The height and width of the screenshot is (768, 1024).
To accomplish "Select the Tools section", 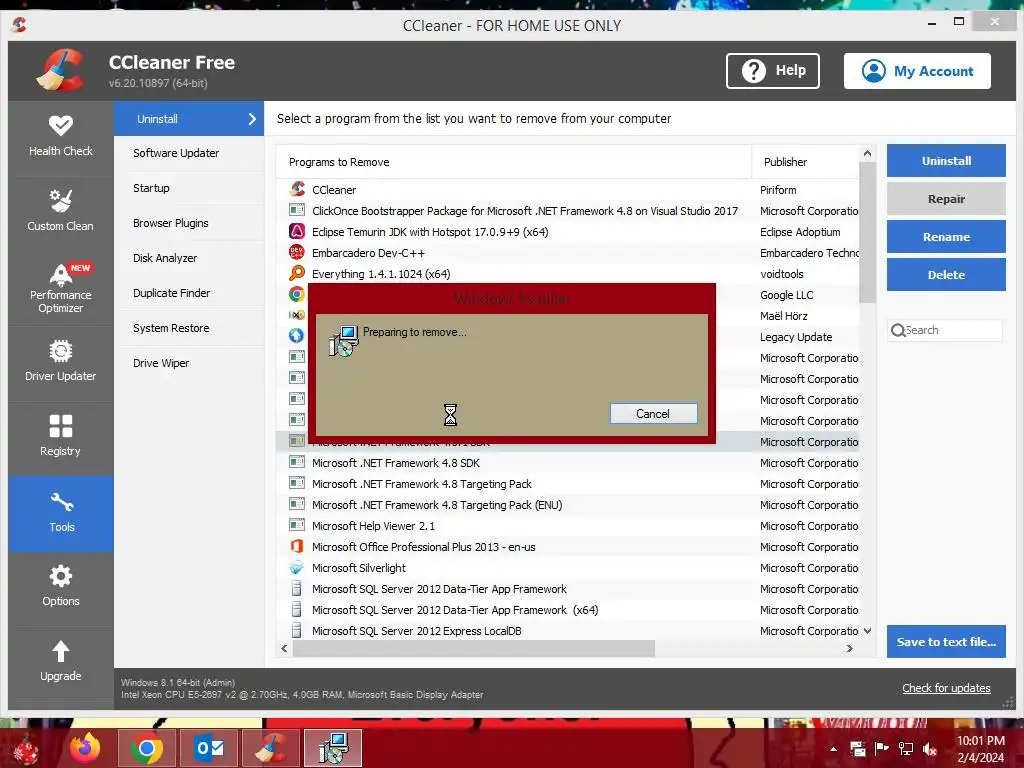I will coord(61,513).
